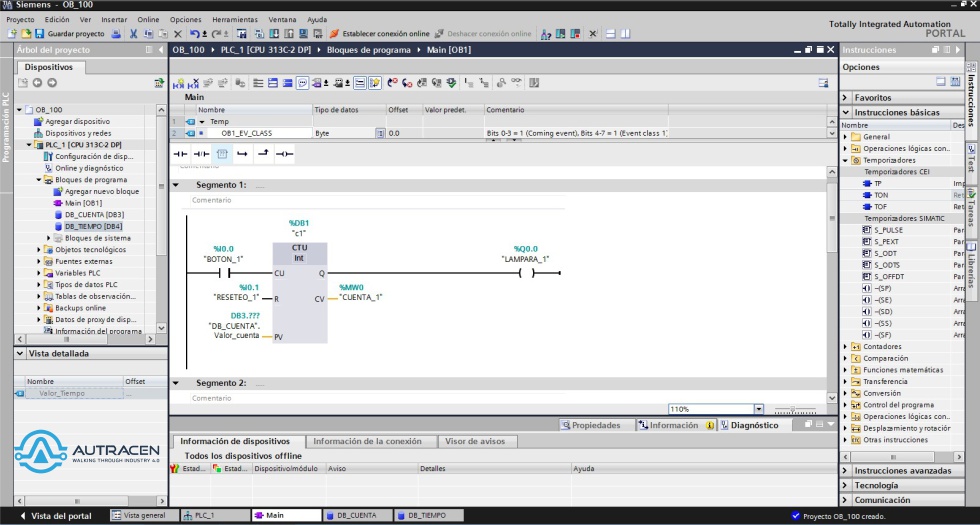Collapse Segmento 2 network
Viewport: 980px width, 525px height.
click(x=176, y=382)
